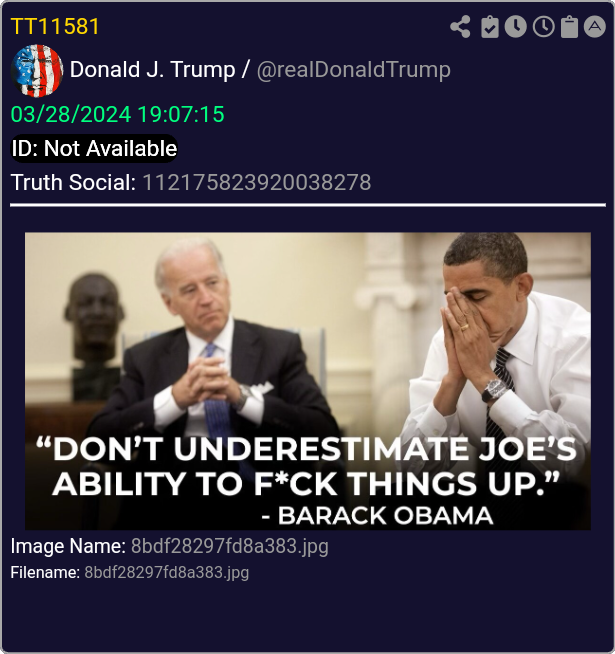615x654 pixels.
Task: Click the clipboard checkmark icon
Action: (x=489, y=27)
